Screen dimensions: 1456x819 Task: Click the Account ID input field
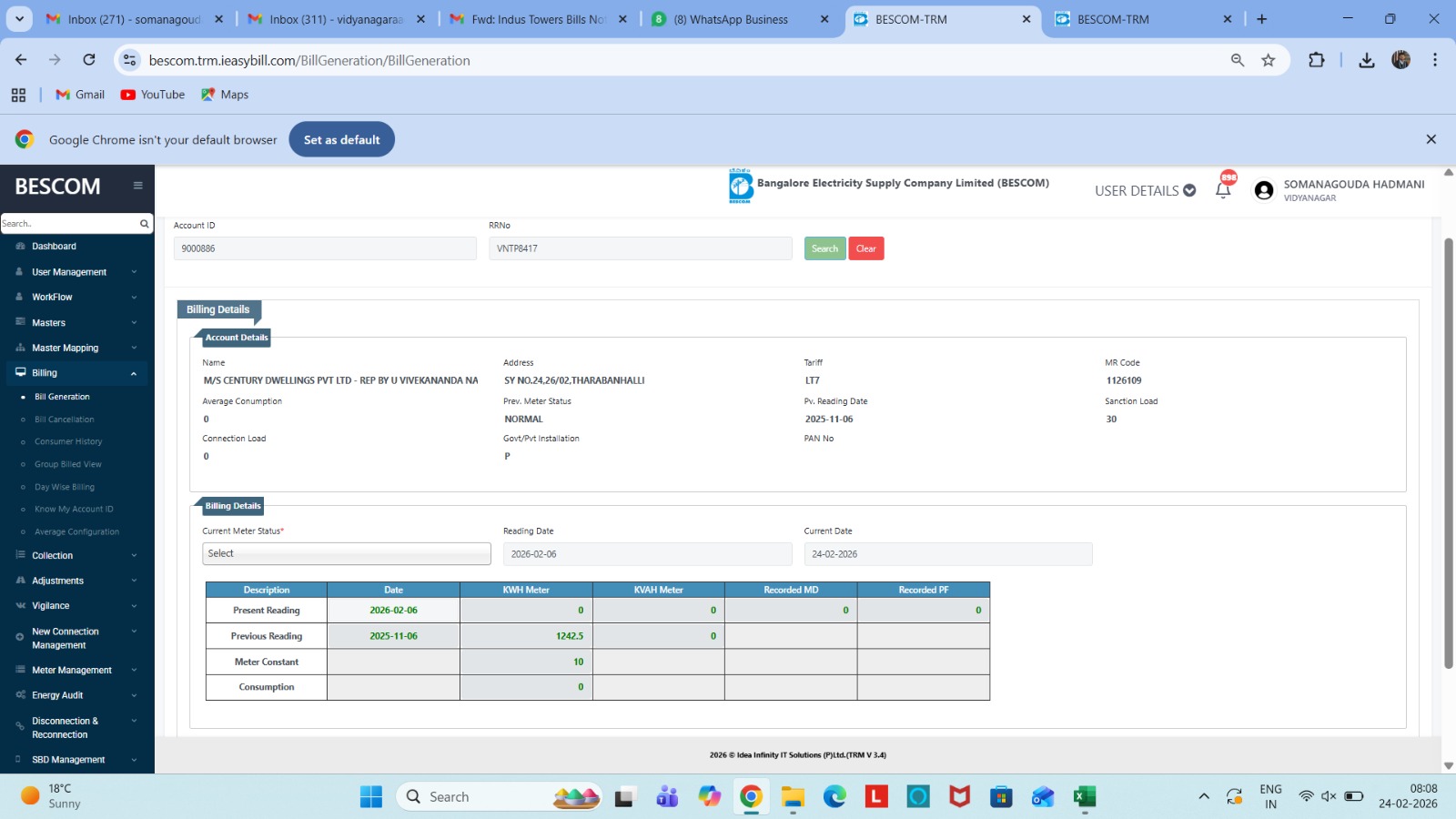tap(325, 248)
